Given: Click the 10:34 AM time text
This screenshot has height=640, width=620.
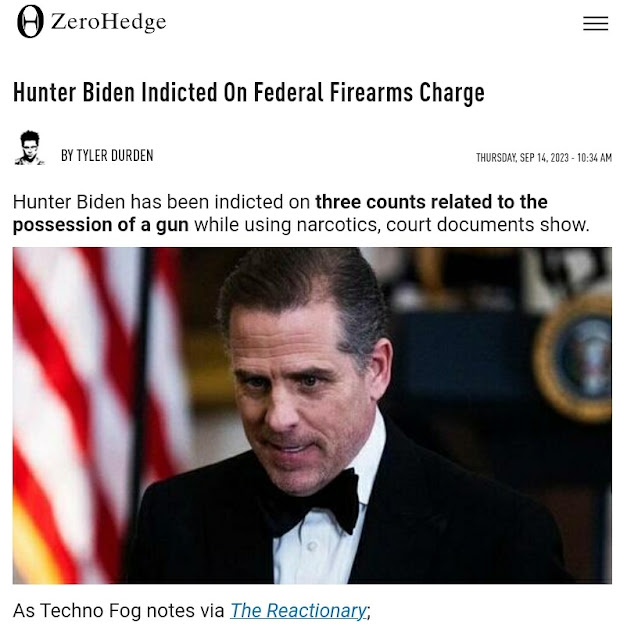Looking at the screenshot, I should click(594, 158).
